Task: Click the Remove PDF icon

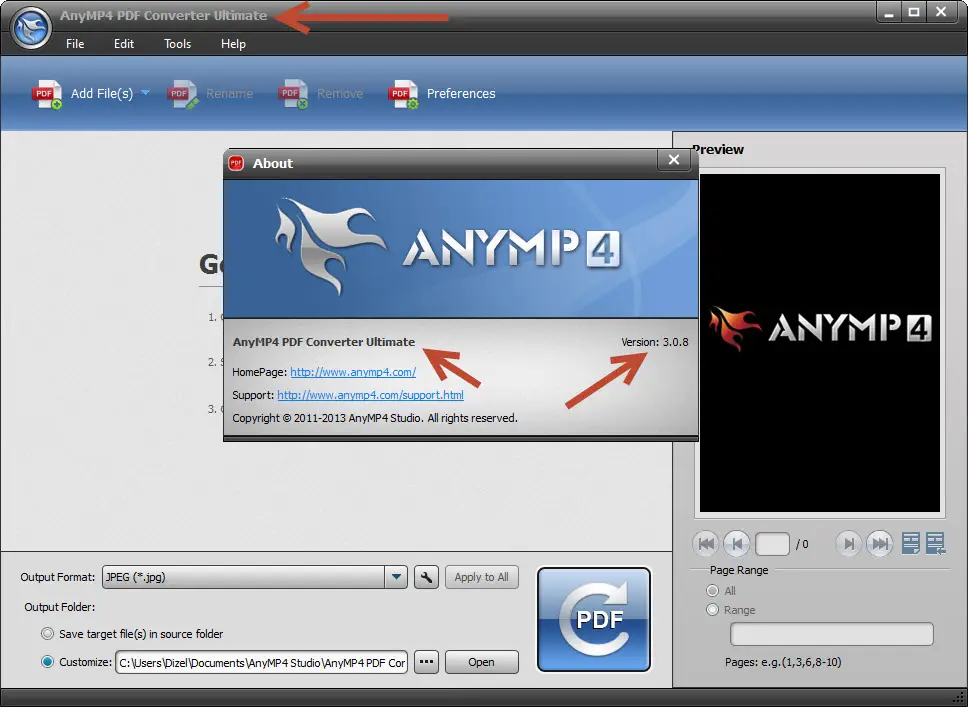Action: (x=293, y=94)
